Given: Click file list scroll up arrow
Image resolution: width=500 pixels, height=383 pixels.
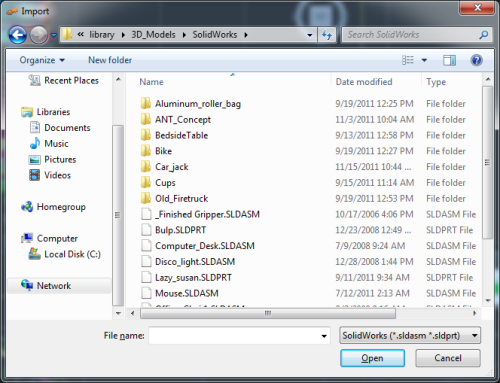Looking at the screenshot, I should (488, 79).
